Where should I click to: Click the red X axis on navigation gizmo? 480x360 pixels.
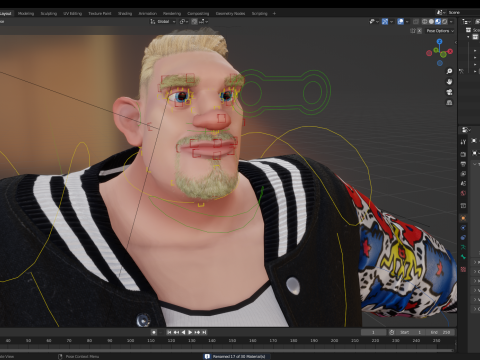pyautogui.click(x=450, y=51)
